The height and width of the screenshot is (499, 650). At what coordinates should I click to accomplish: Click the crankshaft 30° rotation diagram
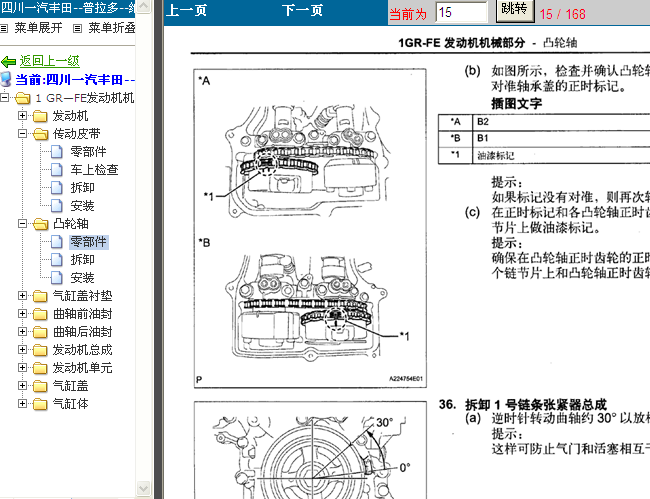click(x=310, y=450)
